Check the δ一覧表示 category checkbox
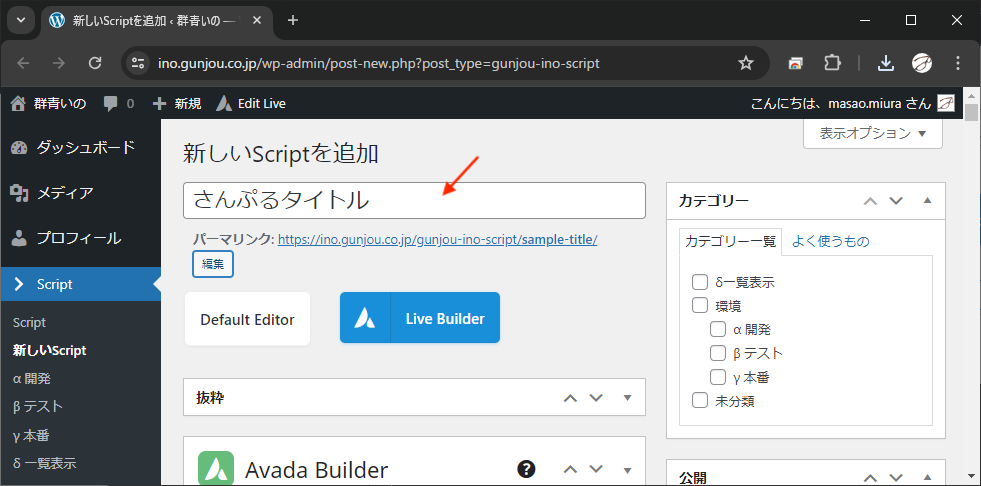Image resolution: width=981 pixels, height=486 pixels. pos(700,283)
